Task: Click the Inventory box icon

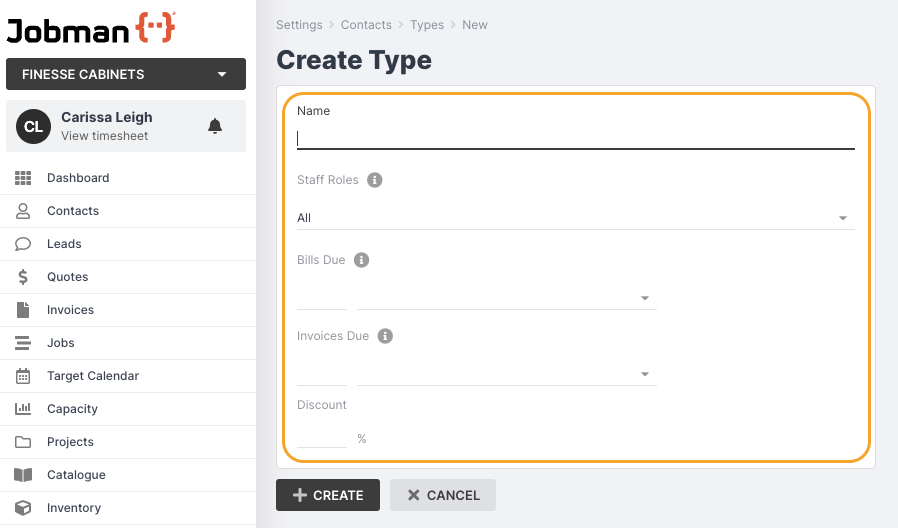Action: (x=23, y=508)
